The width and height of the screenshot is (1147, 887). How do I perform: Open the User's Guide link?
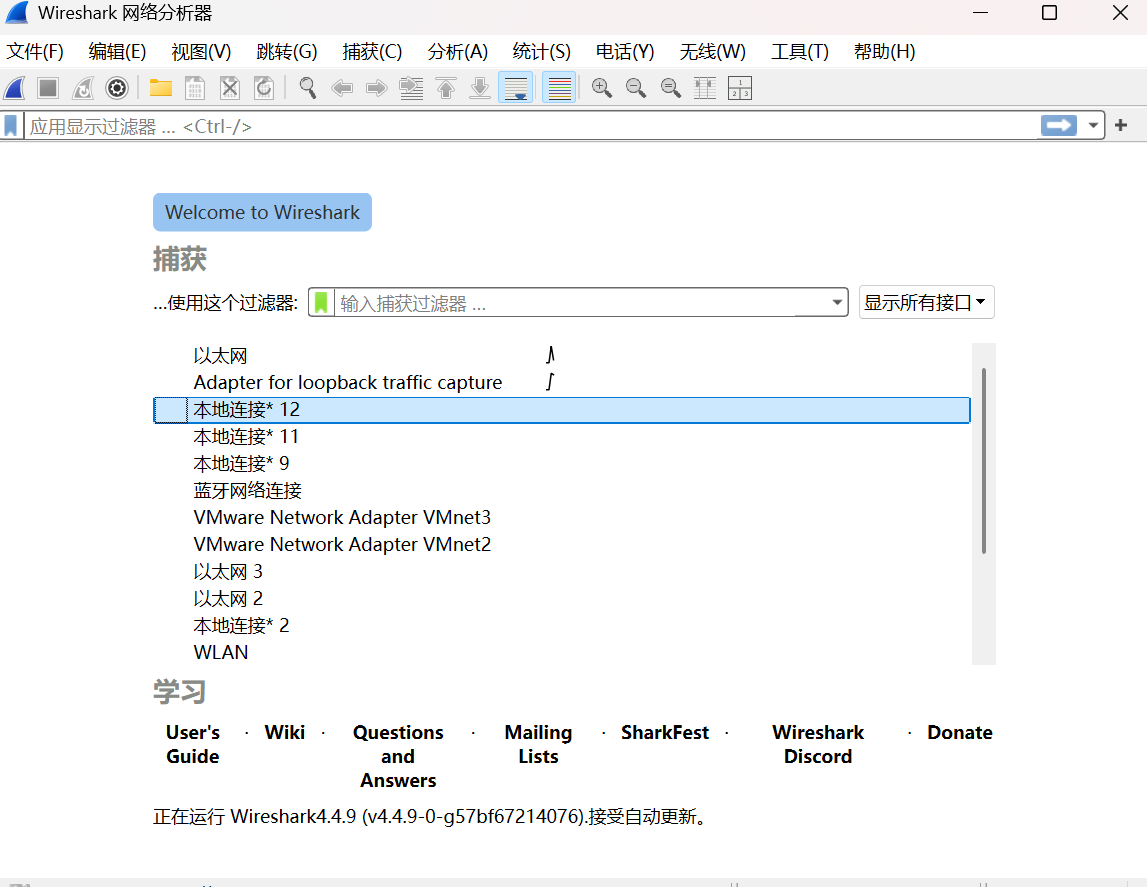[192, 744]
